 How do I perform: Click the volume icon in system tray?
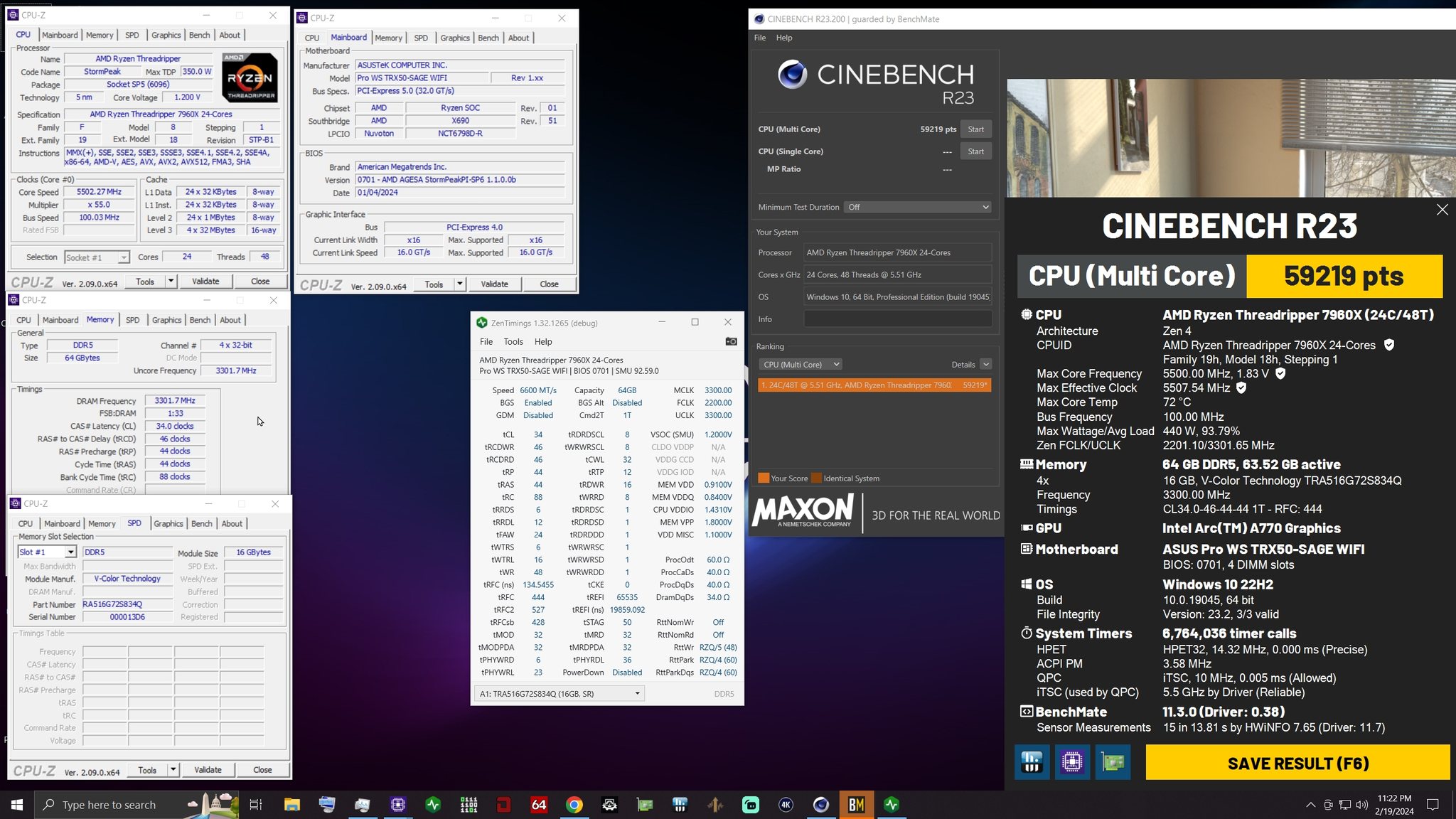coord(1361,805)
